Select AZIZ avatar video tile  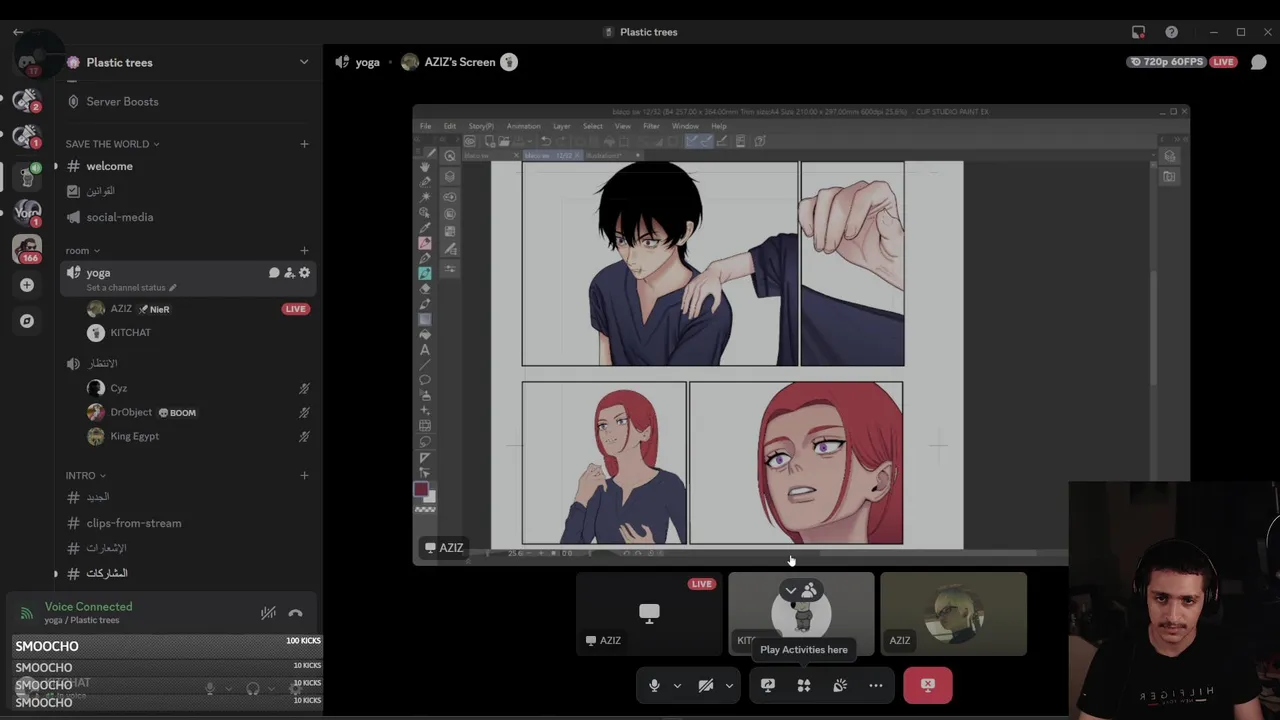coord(953,614)
